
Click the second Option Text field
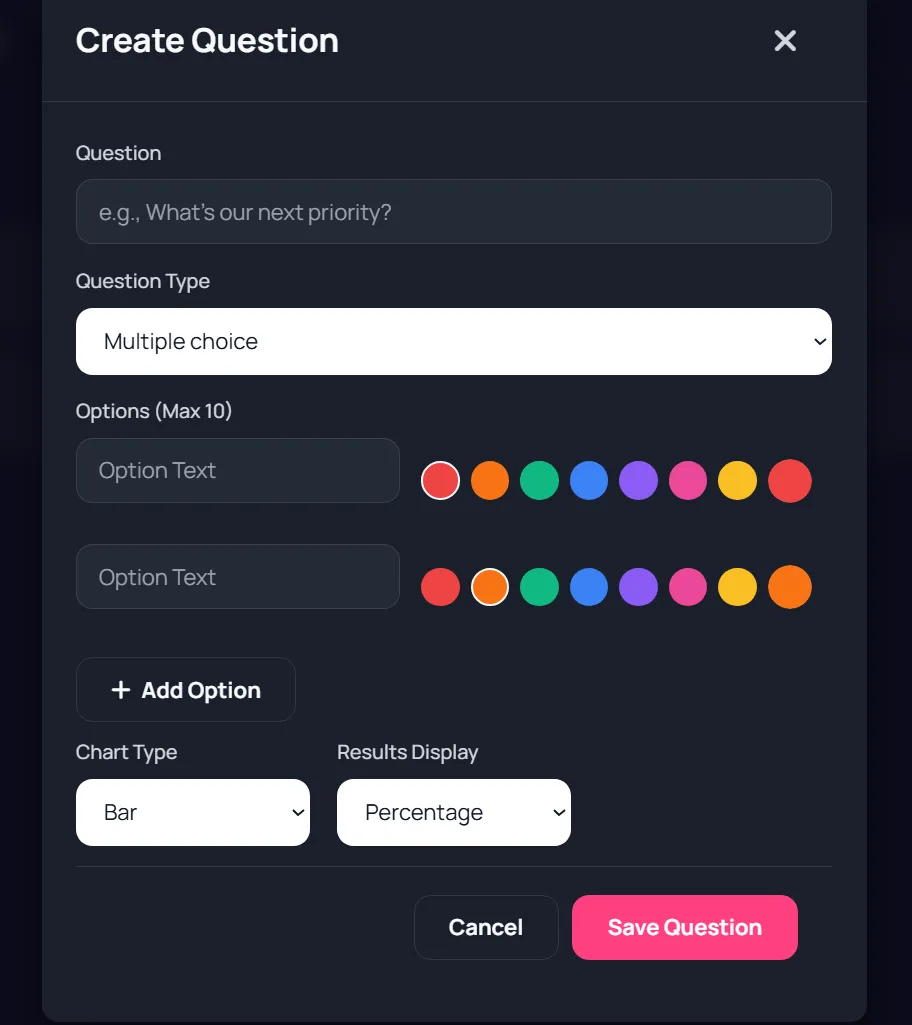click(237, 576)
